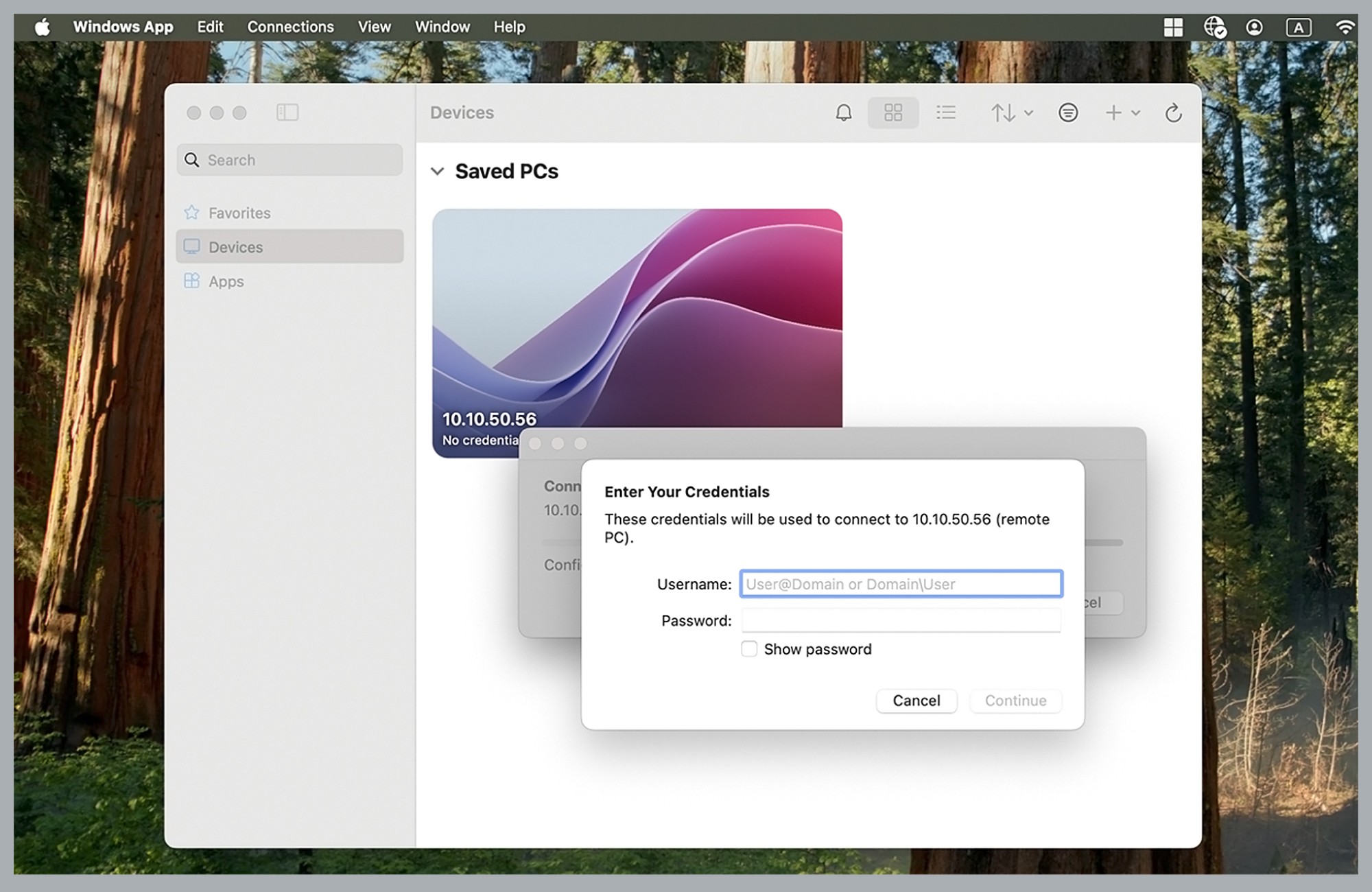Click the Search field in sidebar
This screenshot has width=1372, height=892.
[289, 160]
